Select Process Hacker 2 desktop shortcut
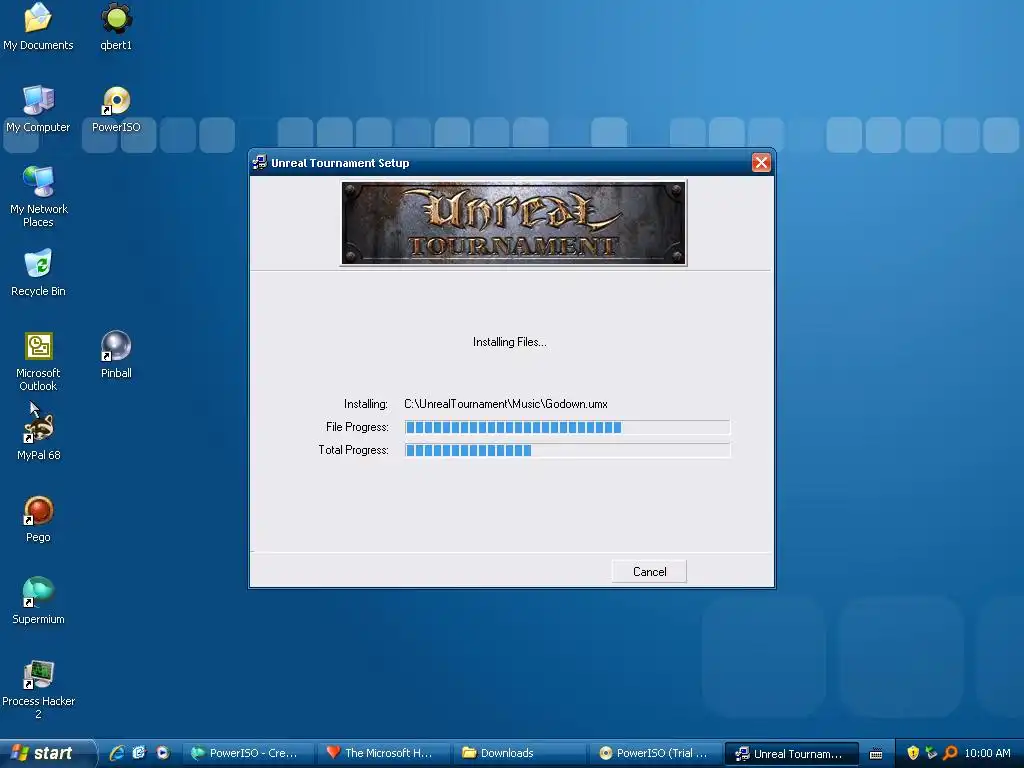Image resolution: width=1024 pixels, height=768 pixels. click(39, 689)
